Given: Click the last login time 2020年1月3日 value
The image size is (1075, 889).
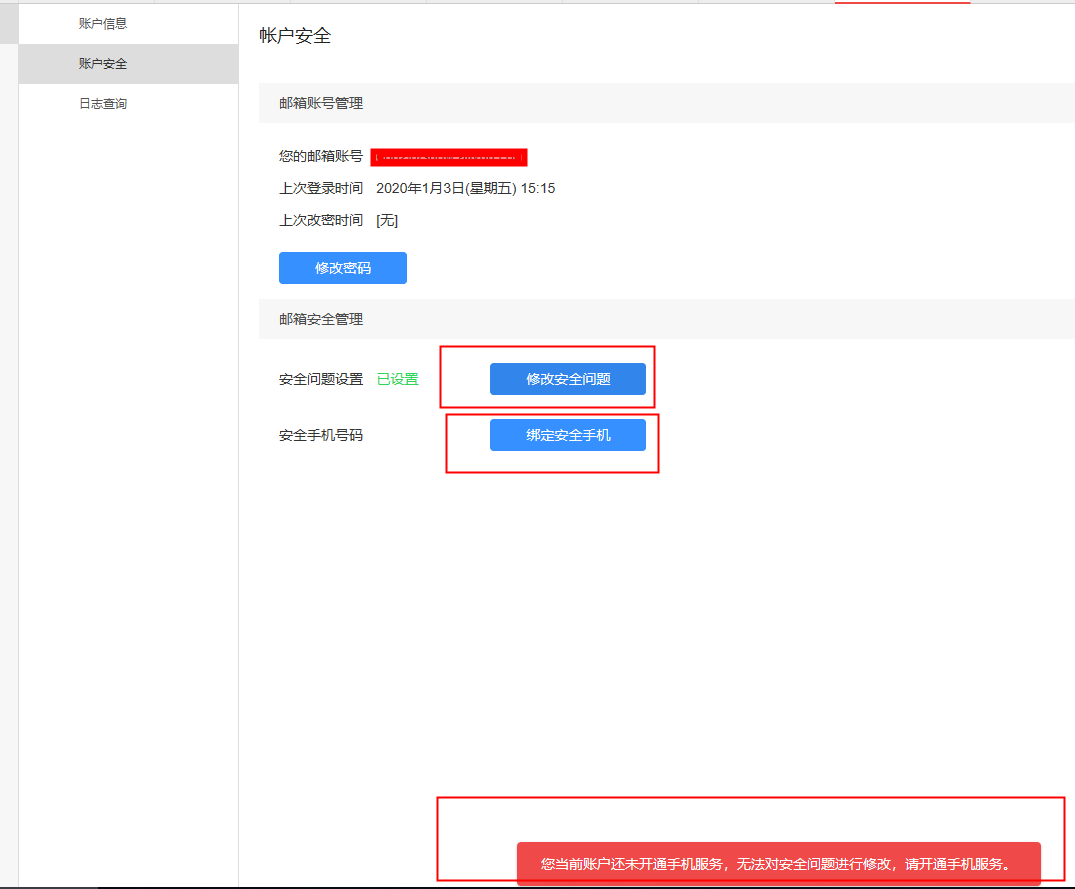Looking at the screenshot, I should 465,188.
